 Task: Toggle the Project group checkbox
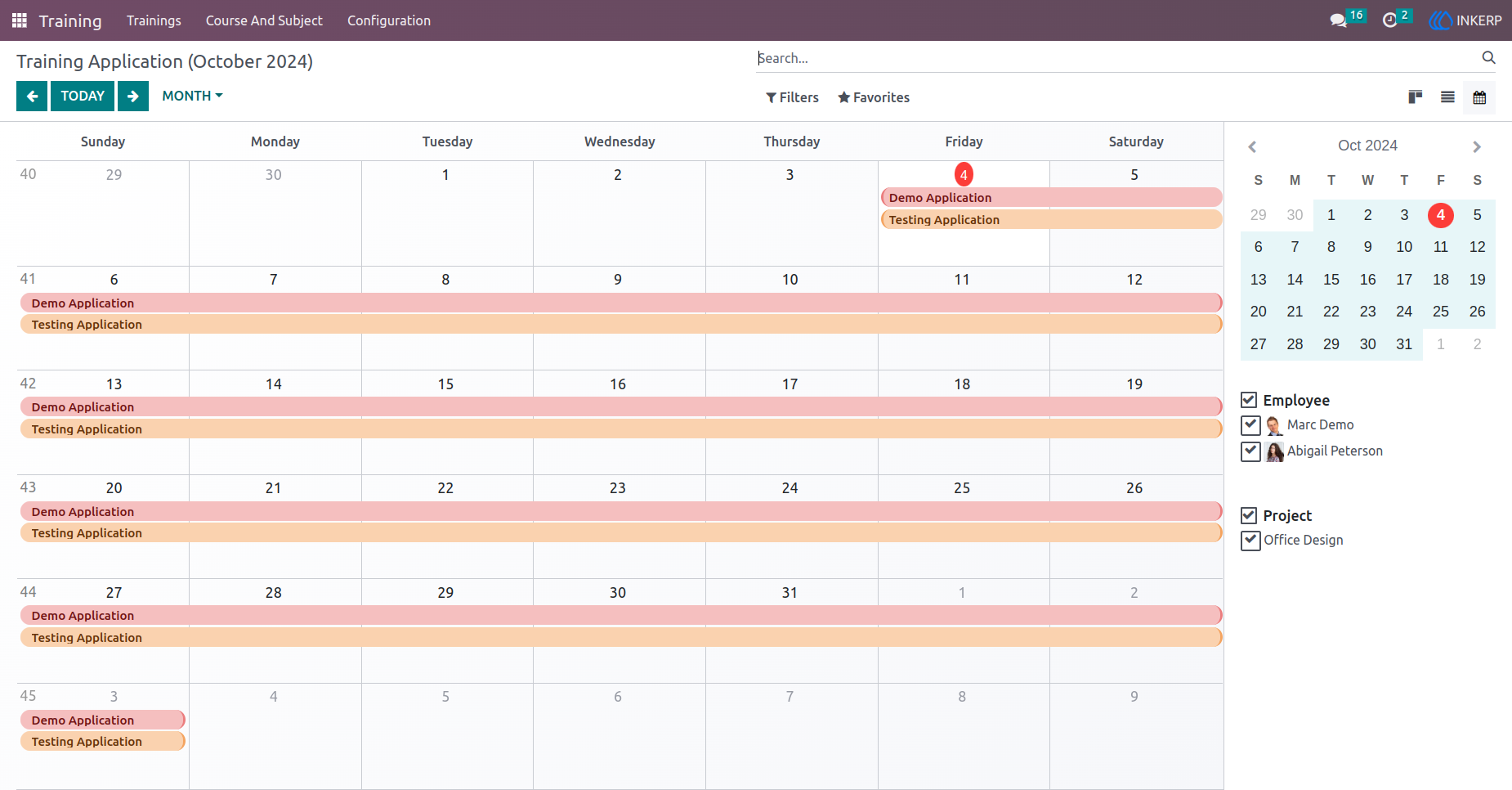point(1249,515)
